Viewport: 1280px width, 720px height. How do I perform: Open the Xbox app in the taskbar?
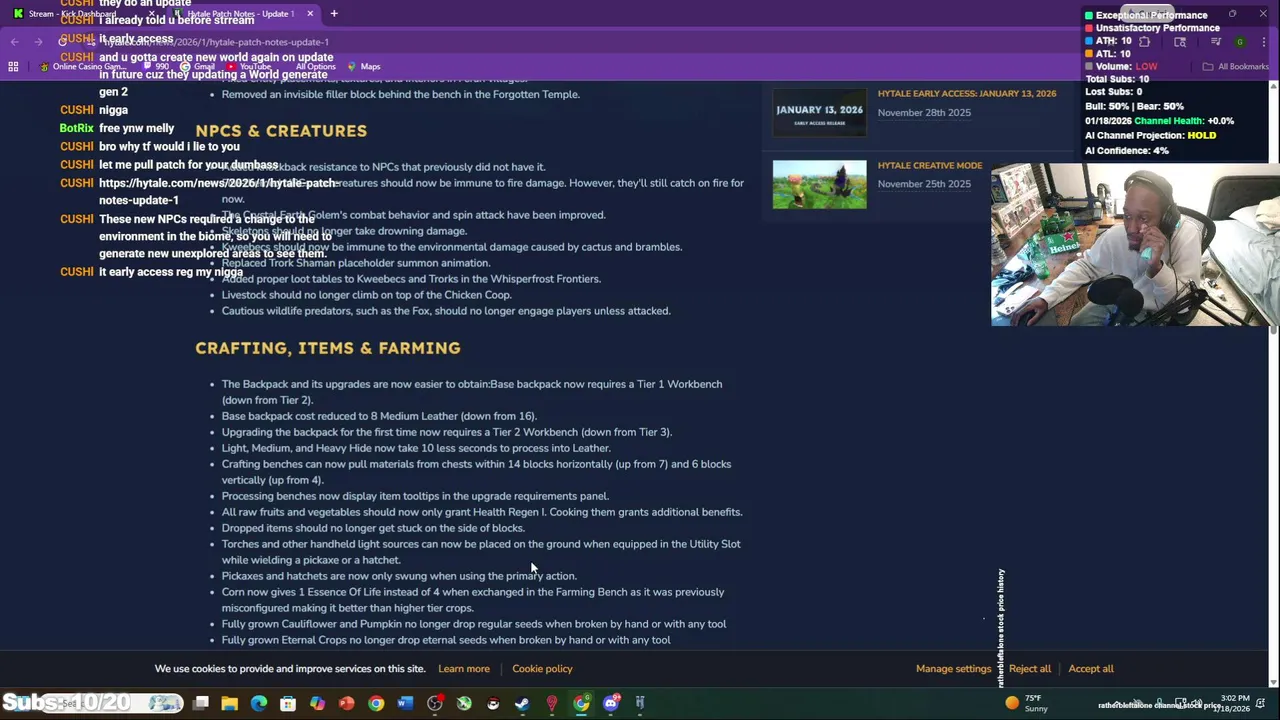[x=464, y=703]
